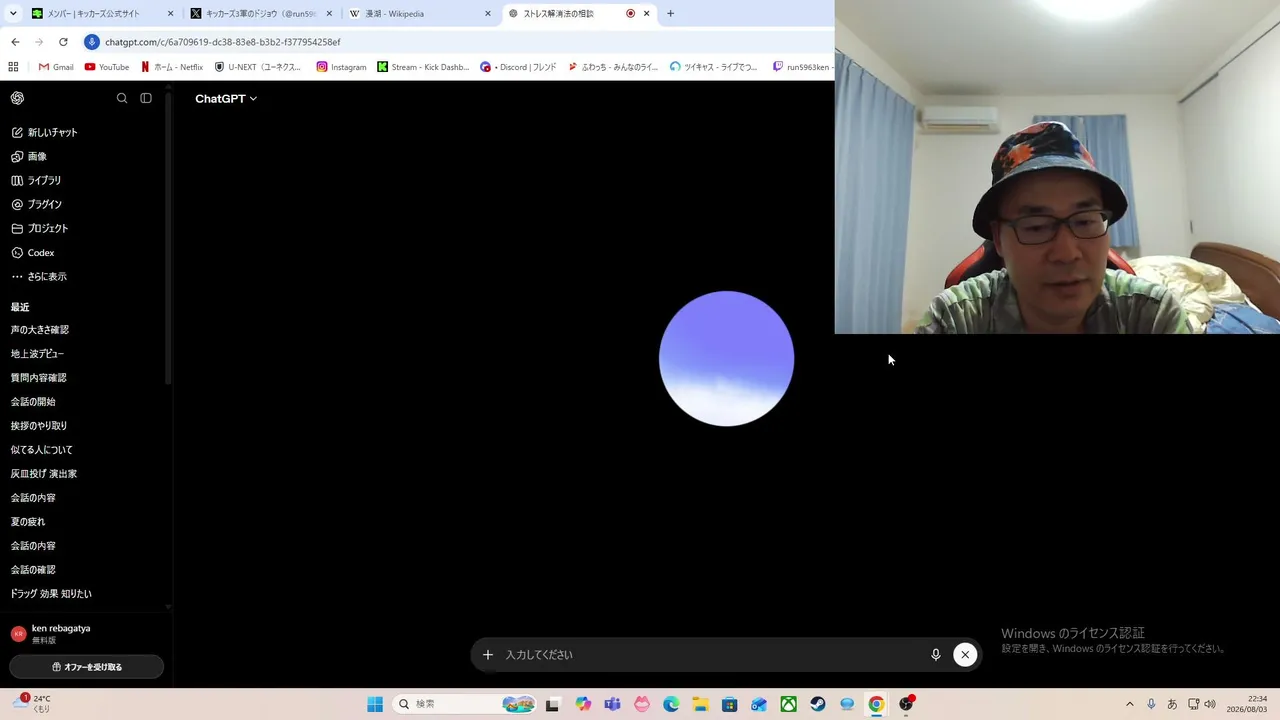Viewport: 1280px width, 720px height.
Task: Click the microphone permission icon in address bar
Action: (92, 42)
